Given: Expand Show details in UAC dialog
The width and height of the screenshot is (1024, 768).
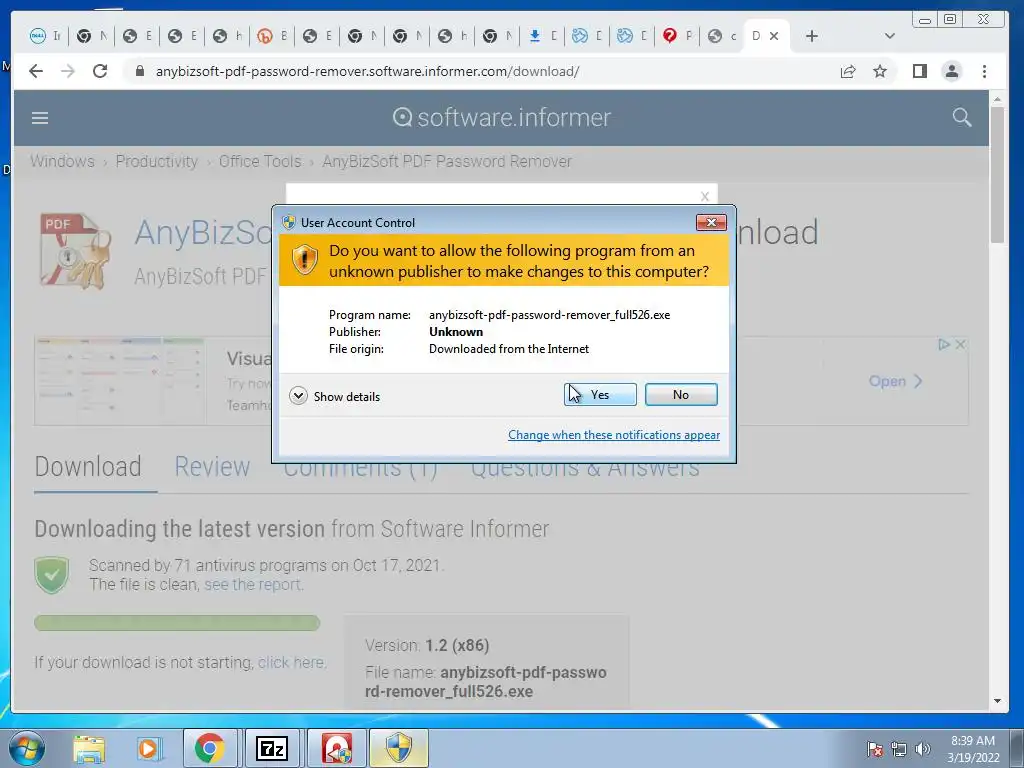Looking at the screenshot, I should [334, 396].
